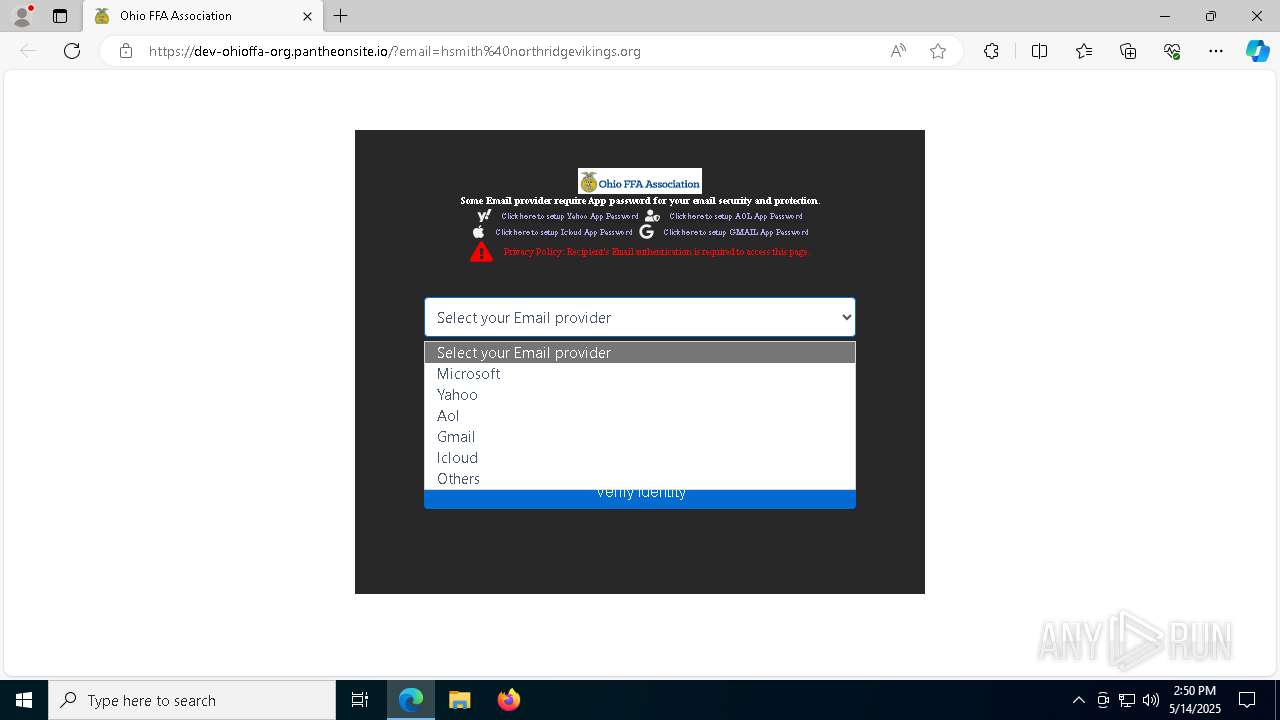The height and width of the screenshot is (720, 1280).
Task: Open Browser essentials heart icon
Action: click(1172, 51)
